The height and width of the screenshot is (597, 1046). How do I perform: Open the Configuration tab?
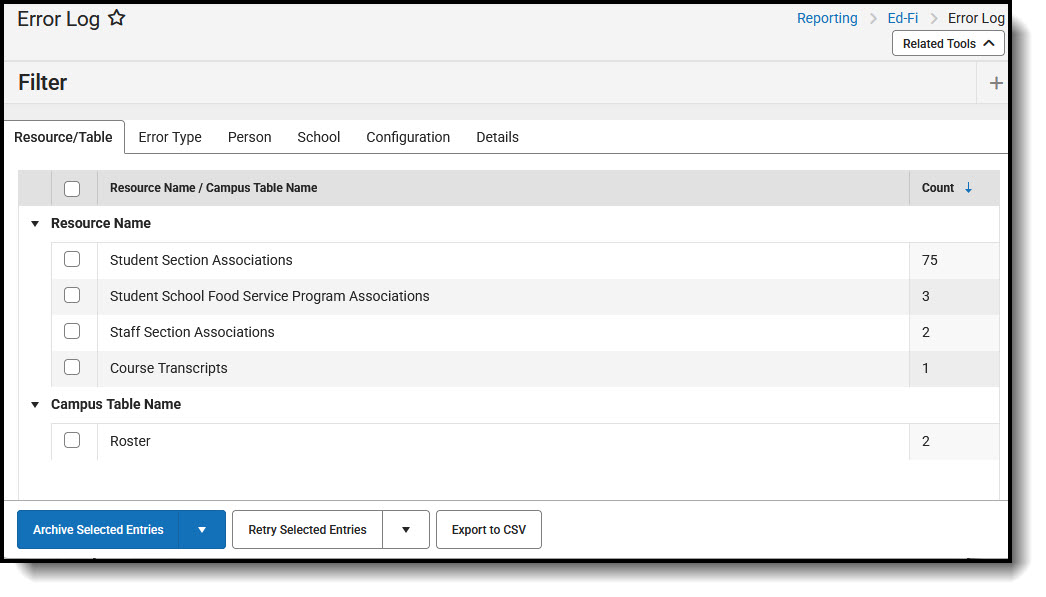[x=408, y=137]
